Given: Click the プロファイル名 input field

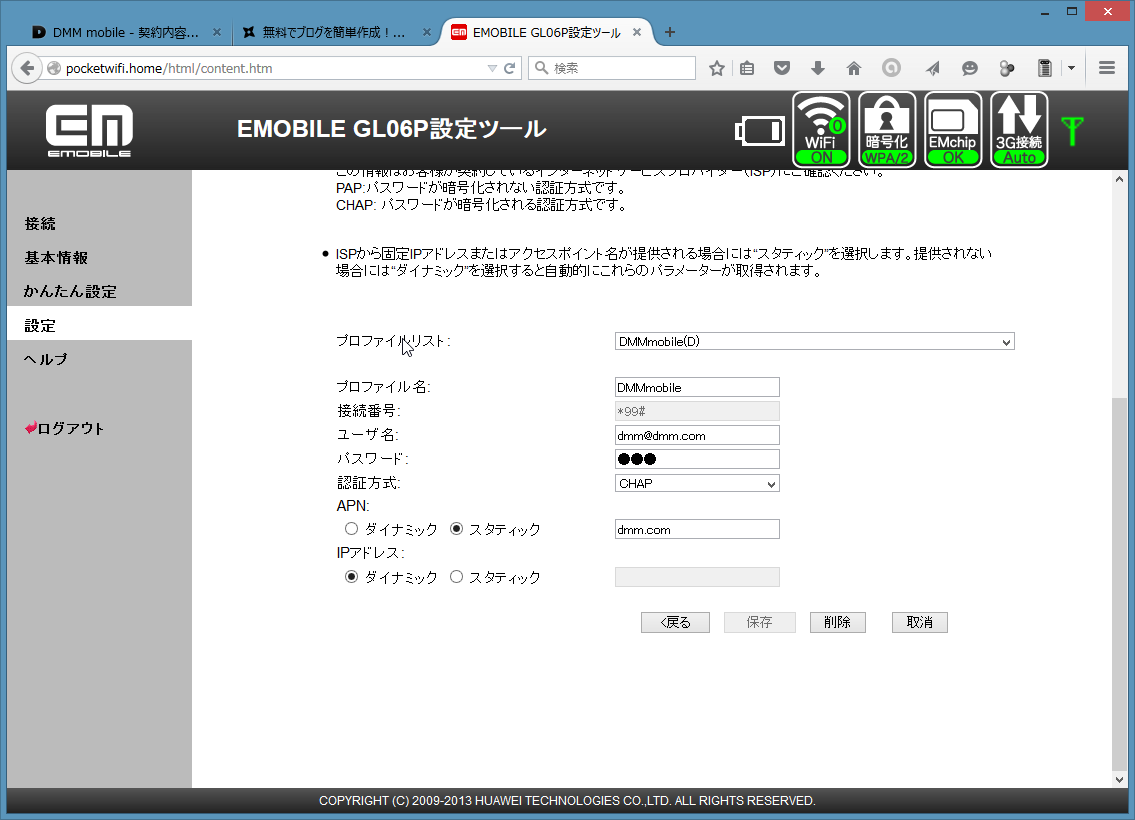Looking at the screenshot, I should [x=697, y=387].
